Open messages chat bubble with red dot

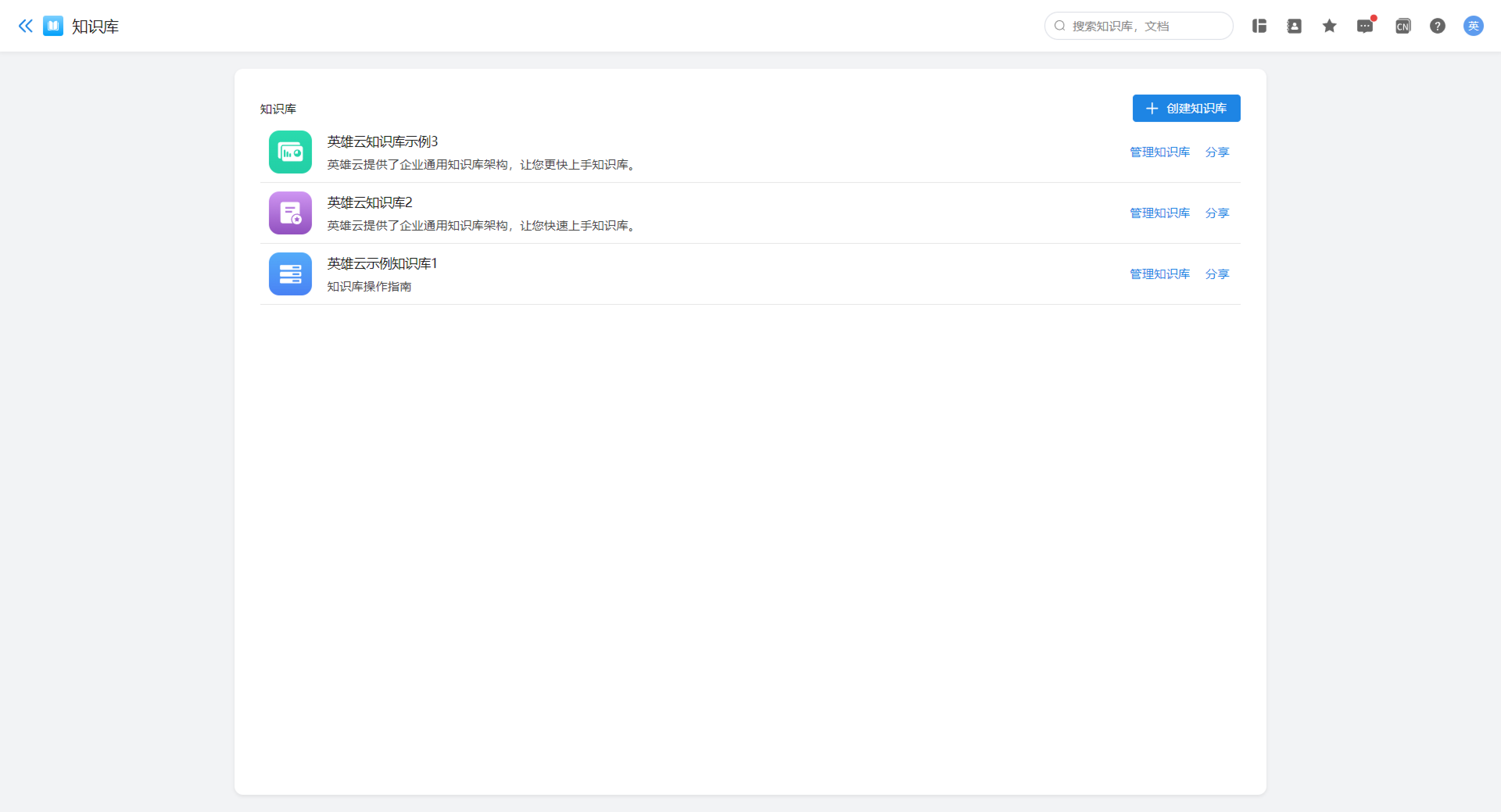pyautogui.click(x=1365, y=26)
